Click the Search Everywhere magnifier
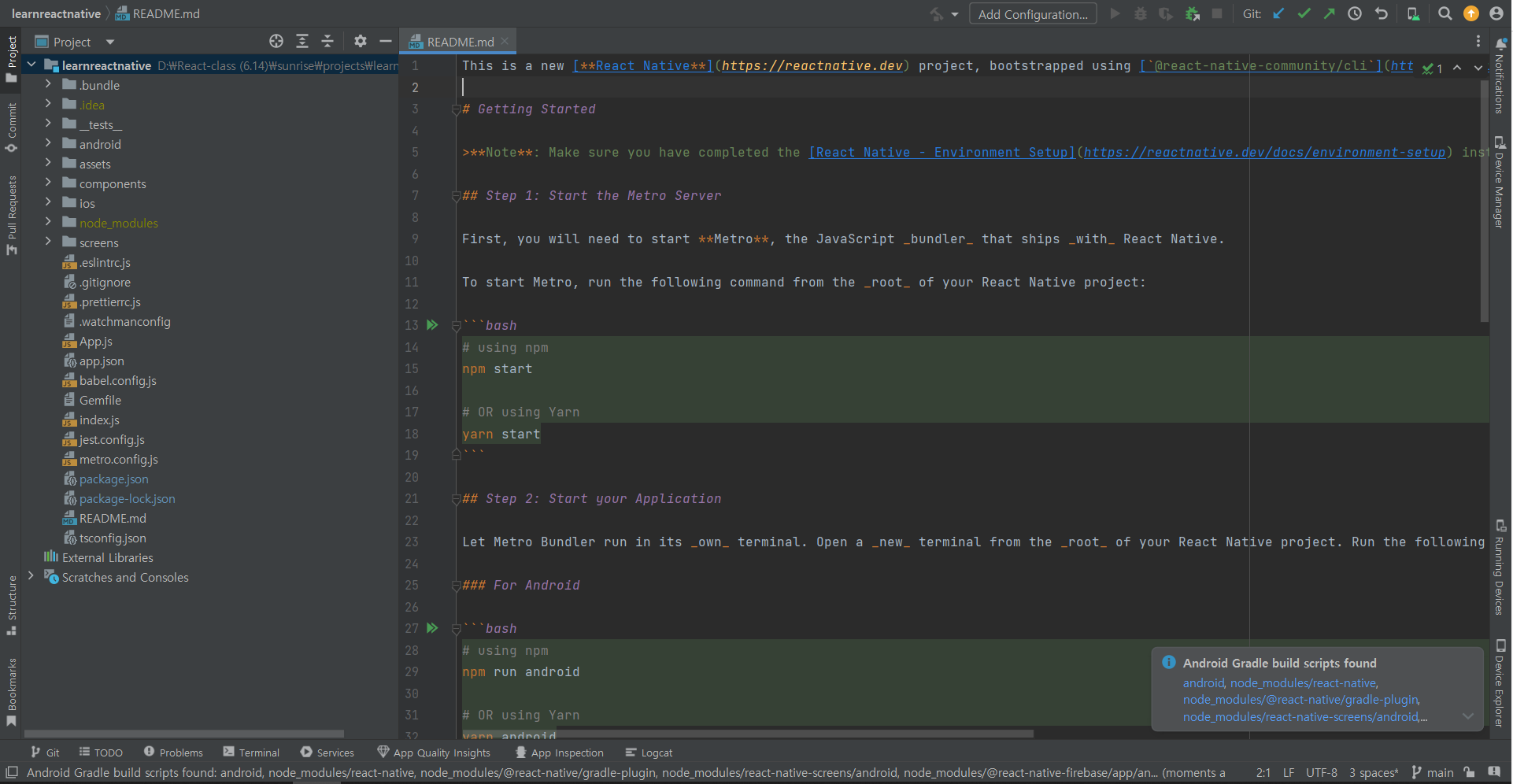Screen dimensions: 1513x784 [1445, 14]
